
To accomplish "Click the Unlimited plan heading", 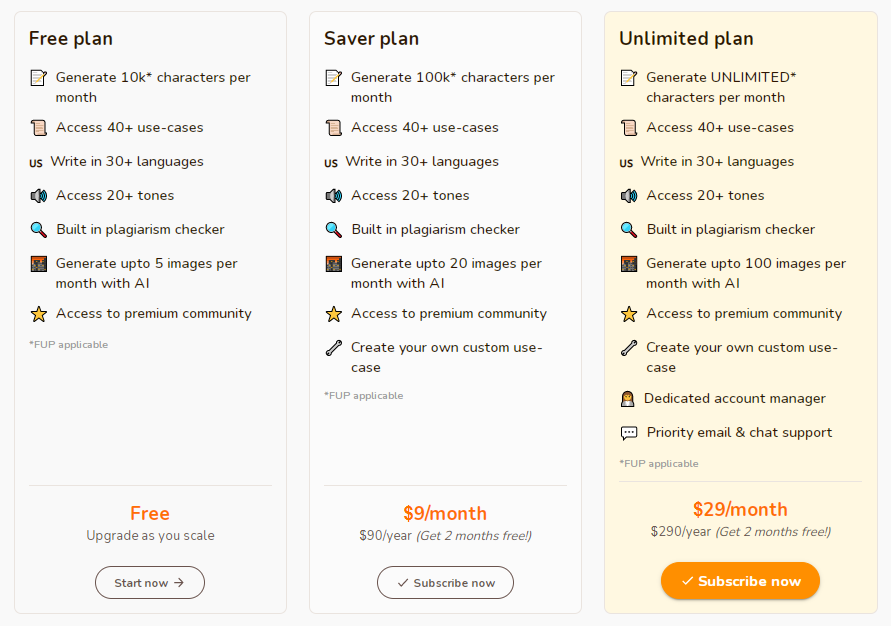I will pyautogui.click(x=686, y=39).
